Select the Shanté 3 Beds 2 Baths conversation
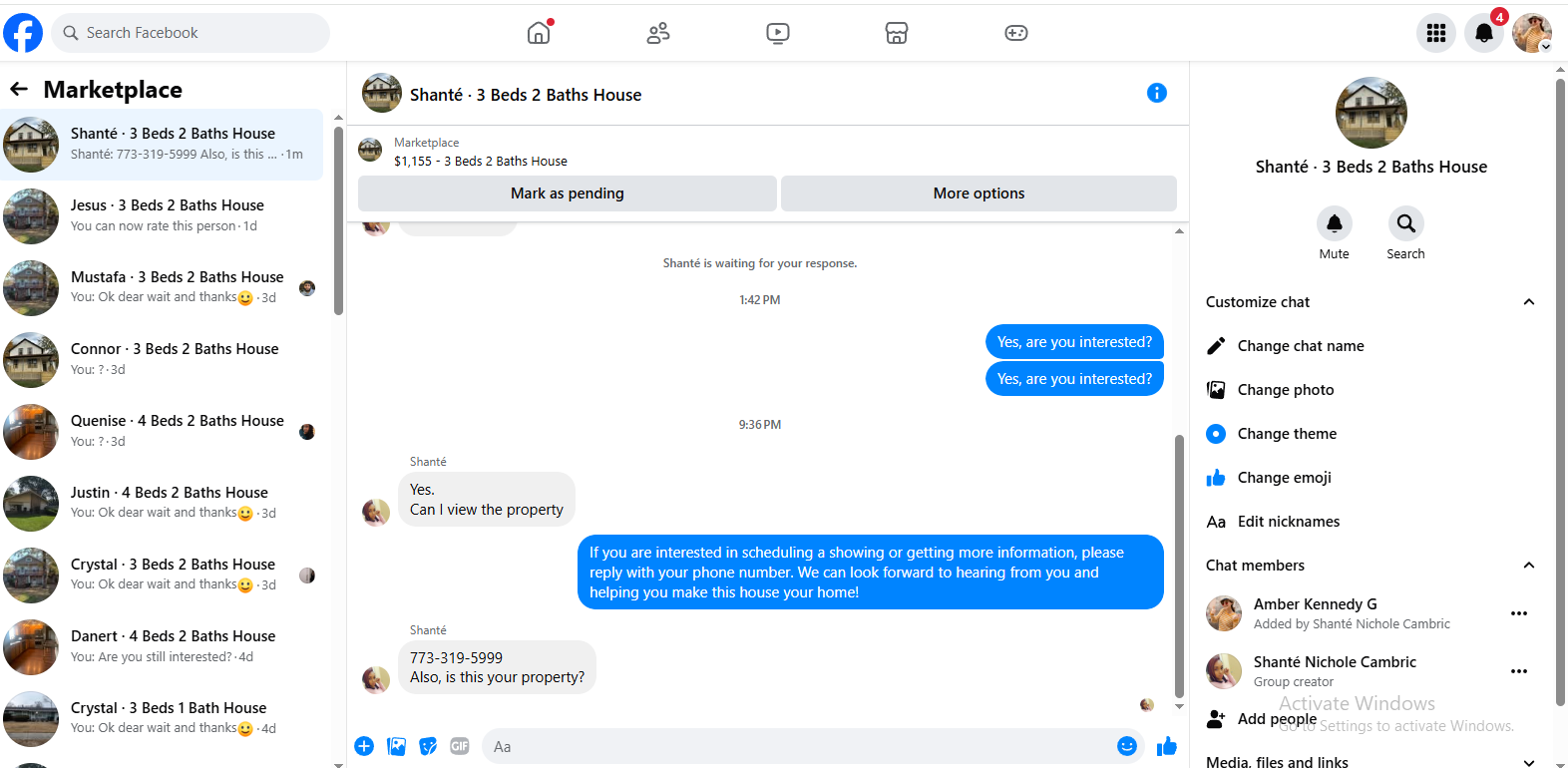The image size is (1568, 768). coord(162,145)
